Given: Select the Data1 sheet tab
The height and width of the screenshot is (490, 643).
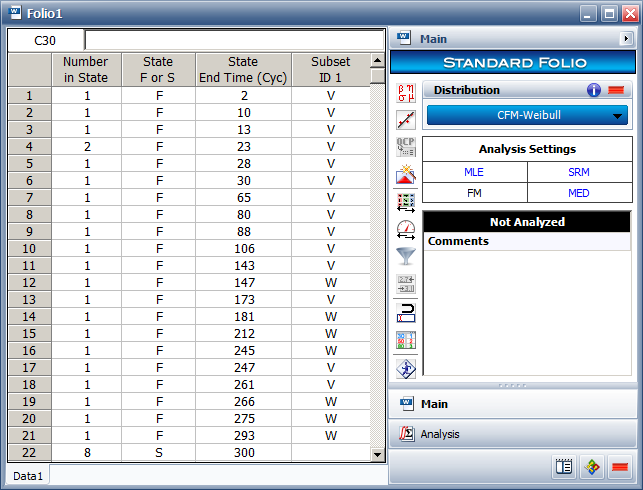Looking at the screenshot, I should click(27, 476).
